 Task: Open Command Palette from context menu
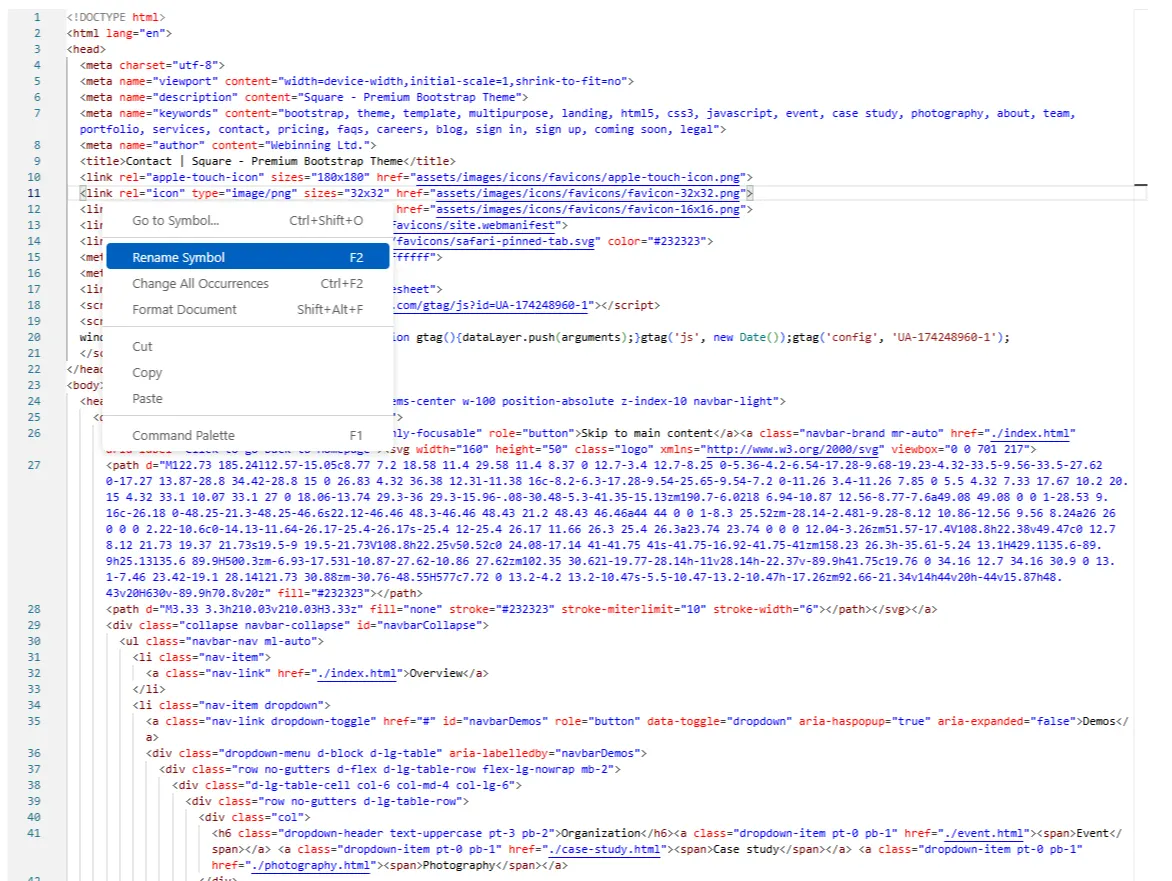(x=247, y=435)
